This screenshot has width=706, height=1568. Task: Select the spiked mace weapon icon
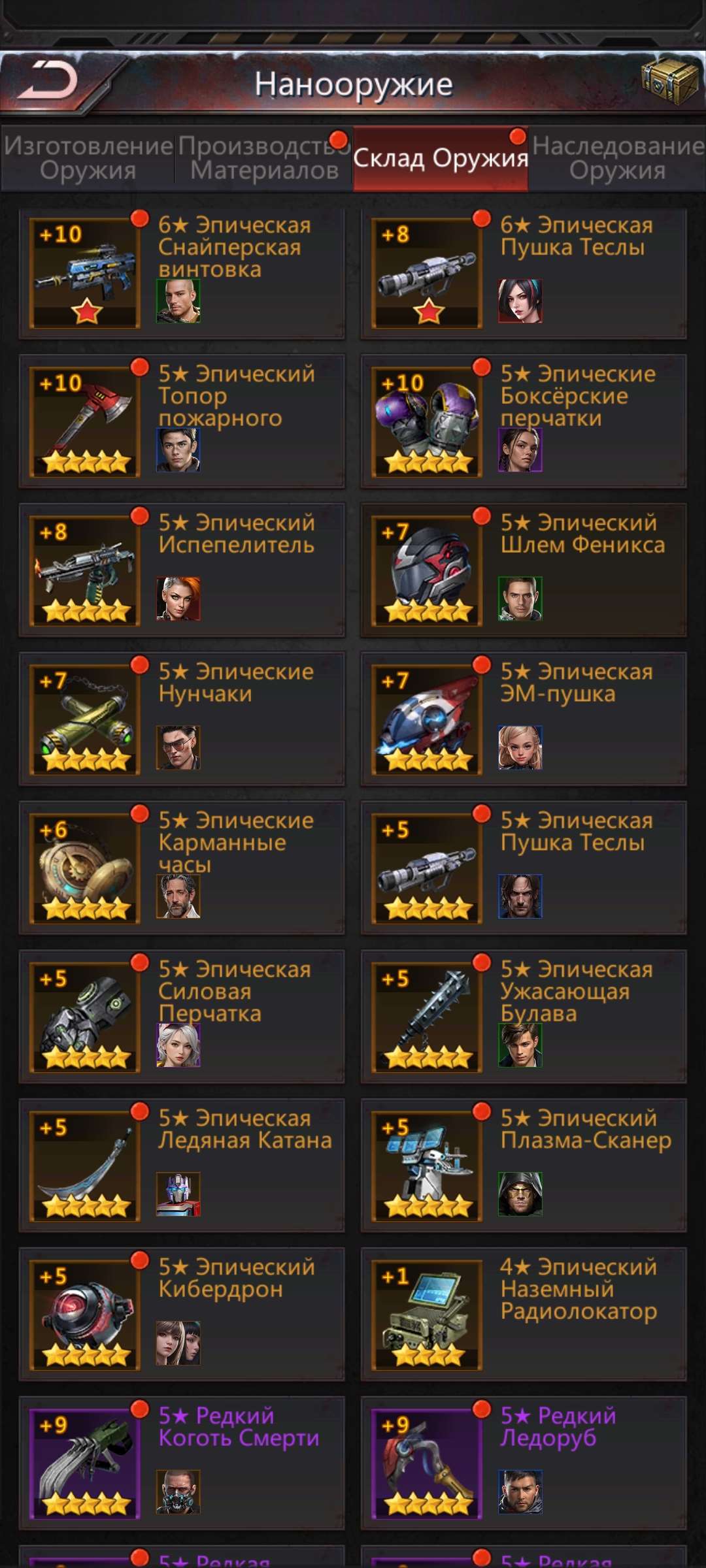pyautogui.click(x=427, y=1018)
